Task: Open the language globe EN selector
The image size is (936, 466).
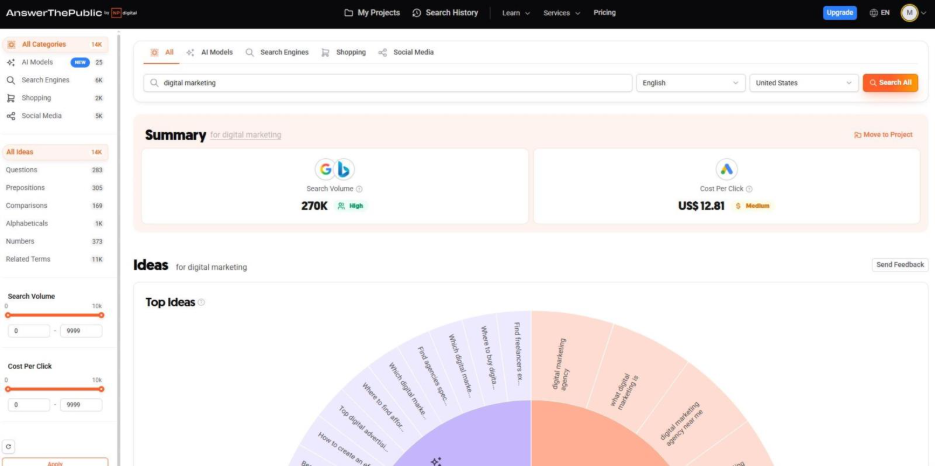Action: click(x=879, y=13)
